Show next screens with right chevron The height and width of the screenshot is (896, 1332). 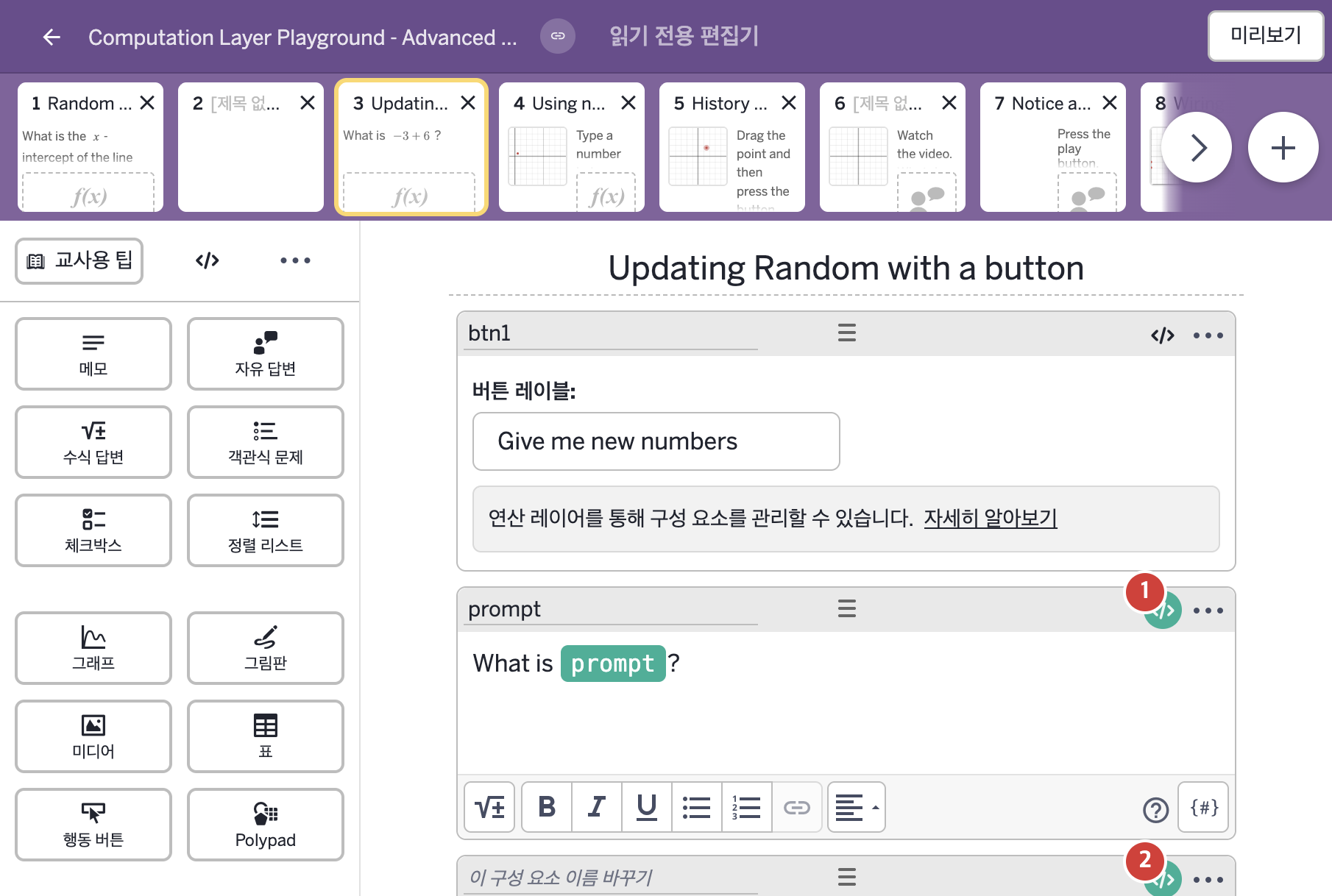pyautogui.click(x=1197, y=147)
